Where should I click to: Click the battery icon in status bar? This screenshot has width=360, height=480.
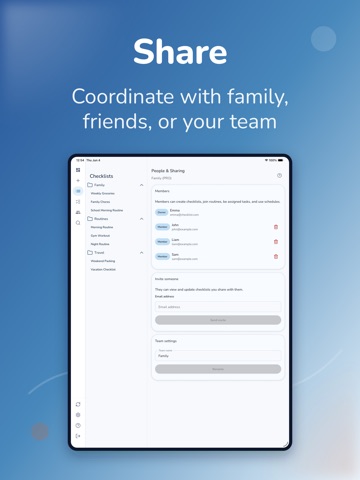coord(281,160)
